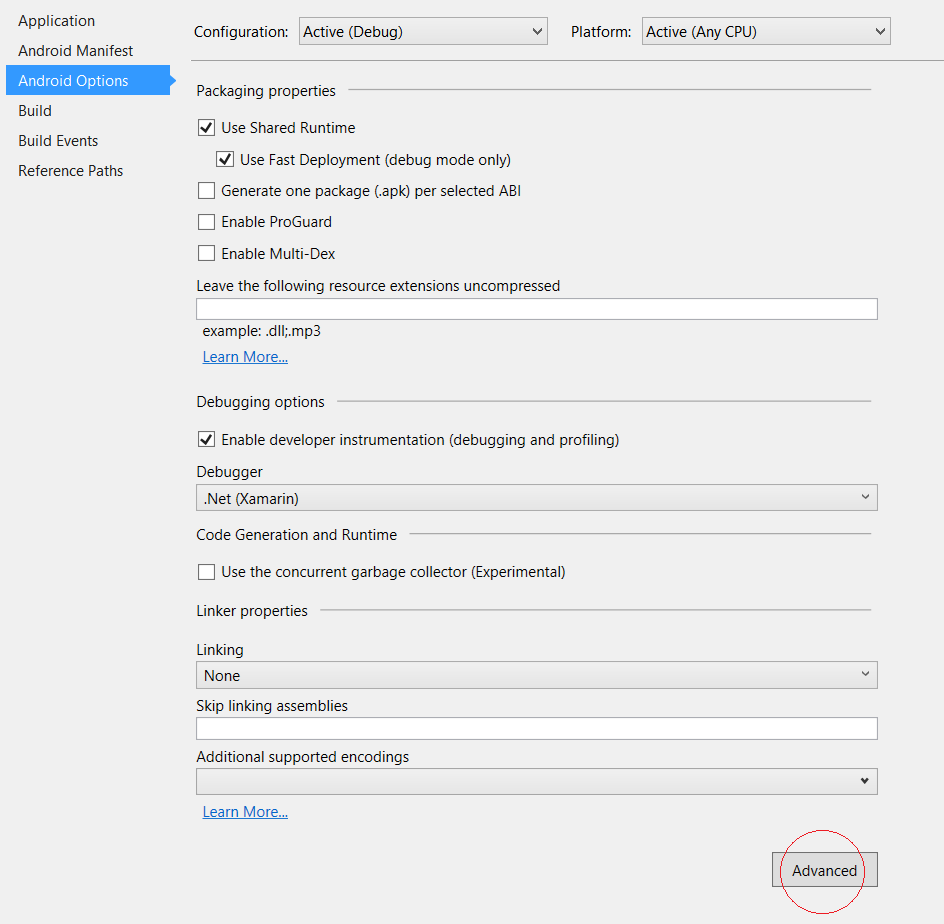Check the Enable ProGuard option
This screenshot has height=924, width=944.
point(207,222)
